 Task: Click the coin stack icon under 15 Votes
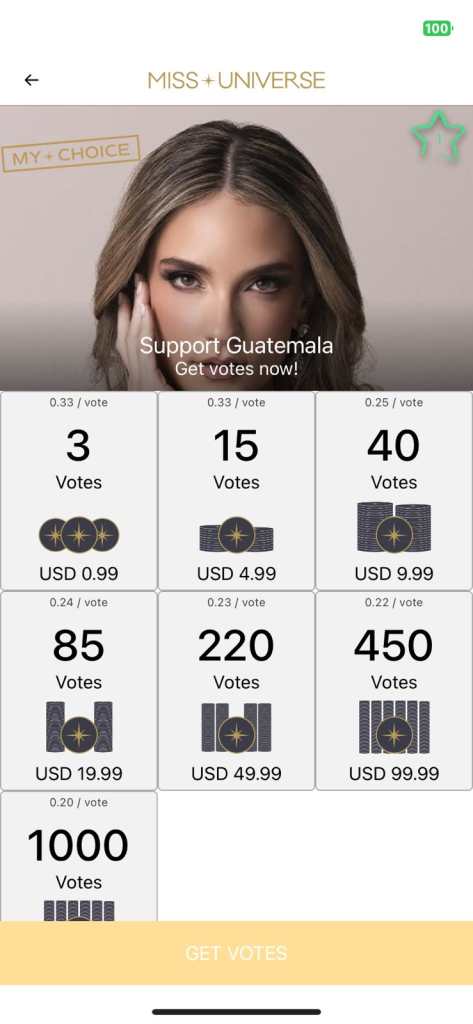pos(236,535)
